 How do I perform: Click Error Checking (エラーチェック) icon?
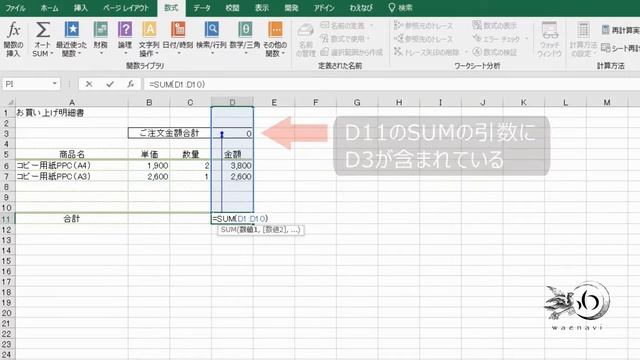(x=477, y=39)
